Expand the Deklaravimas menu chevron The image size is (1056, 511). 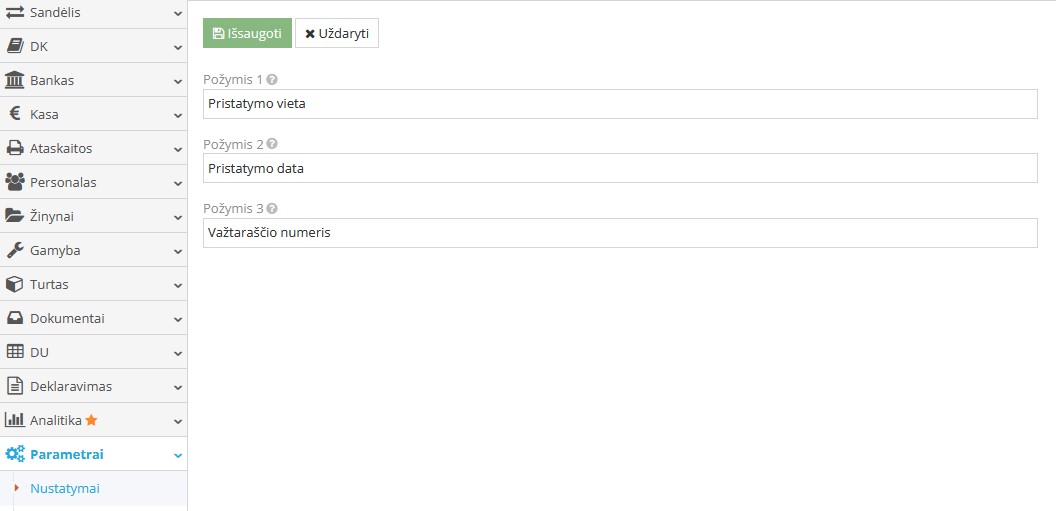pyautogui.click(x=177, y=387)
